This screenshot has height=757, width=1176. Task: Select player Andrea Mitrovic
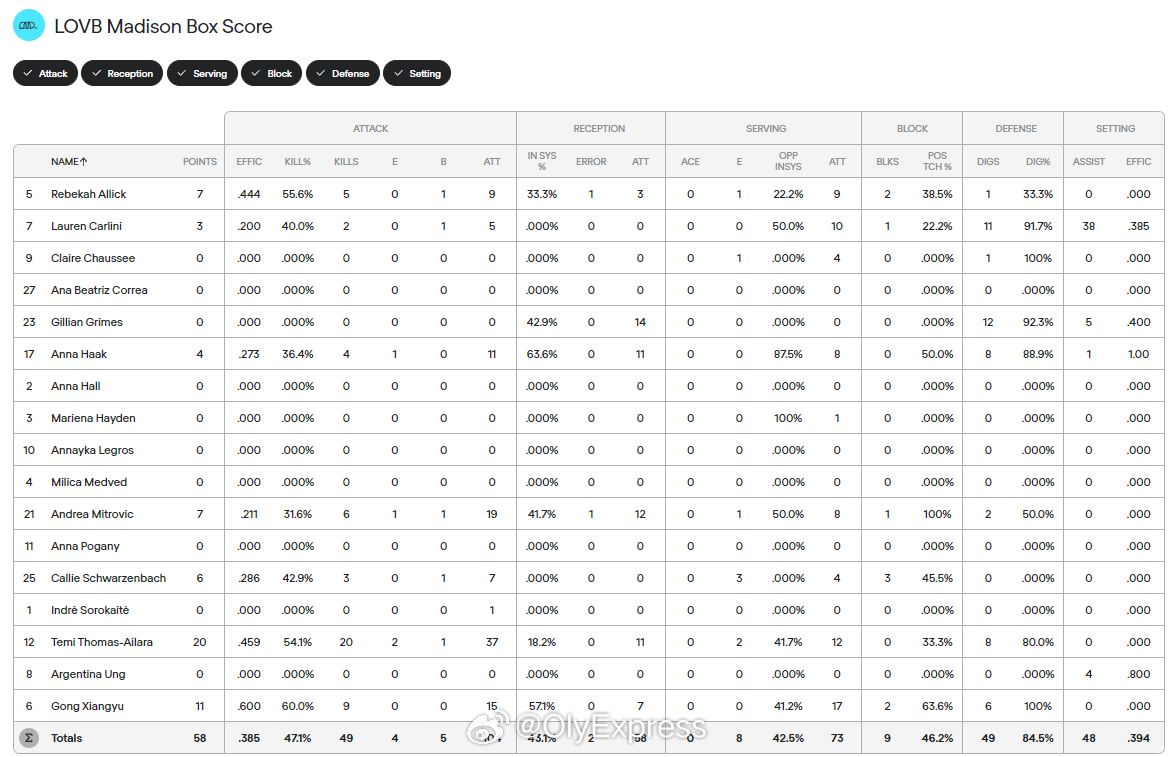point(92,514)
